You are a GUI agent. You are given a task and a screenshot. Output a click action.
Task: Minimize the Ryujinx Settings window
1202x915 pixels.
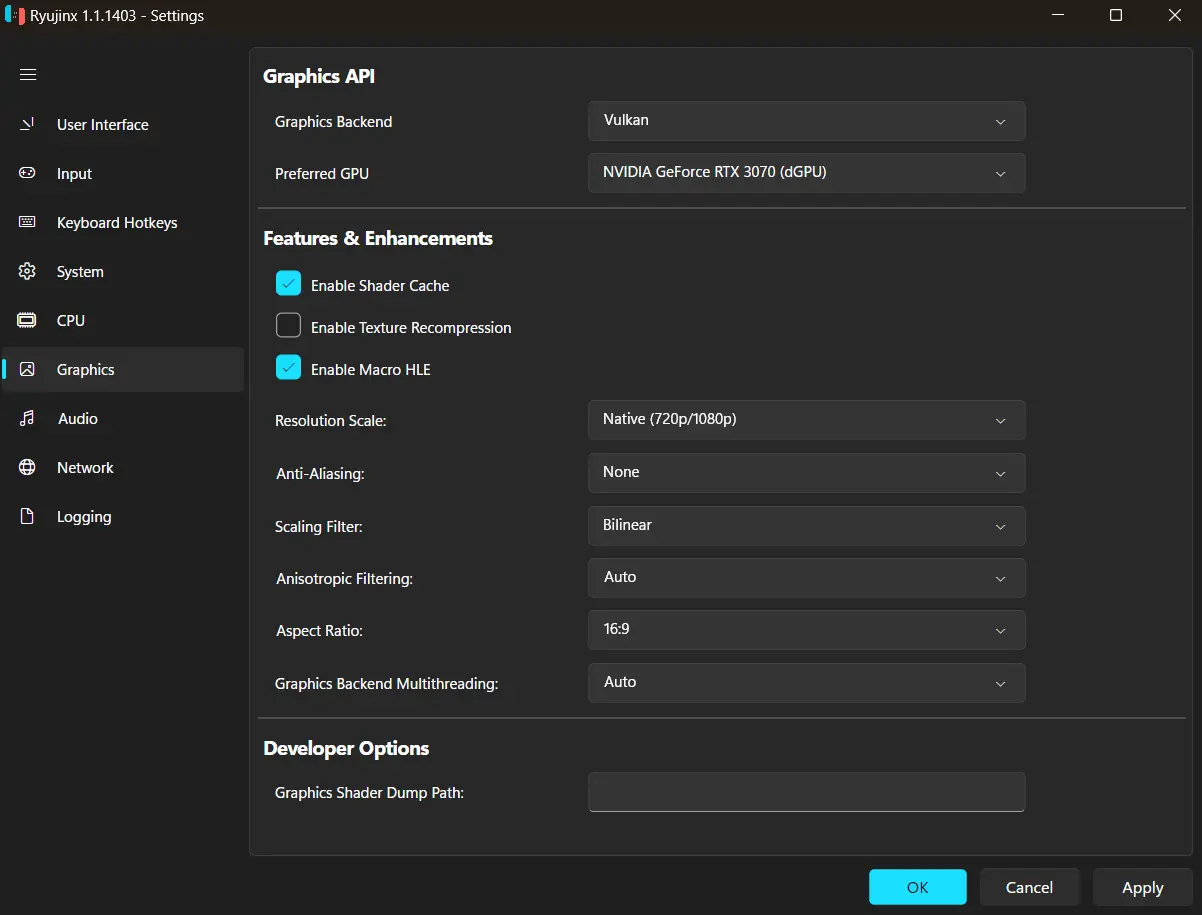(x=1057, y=15)
